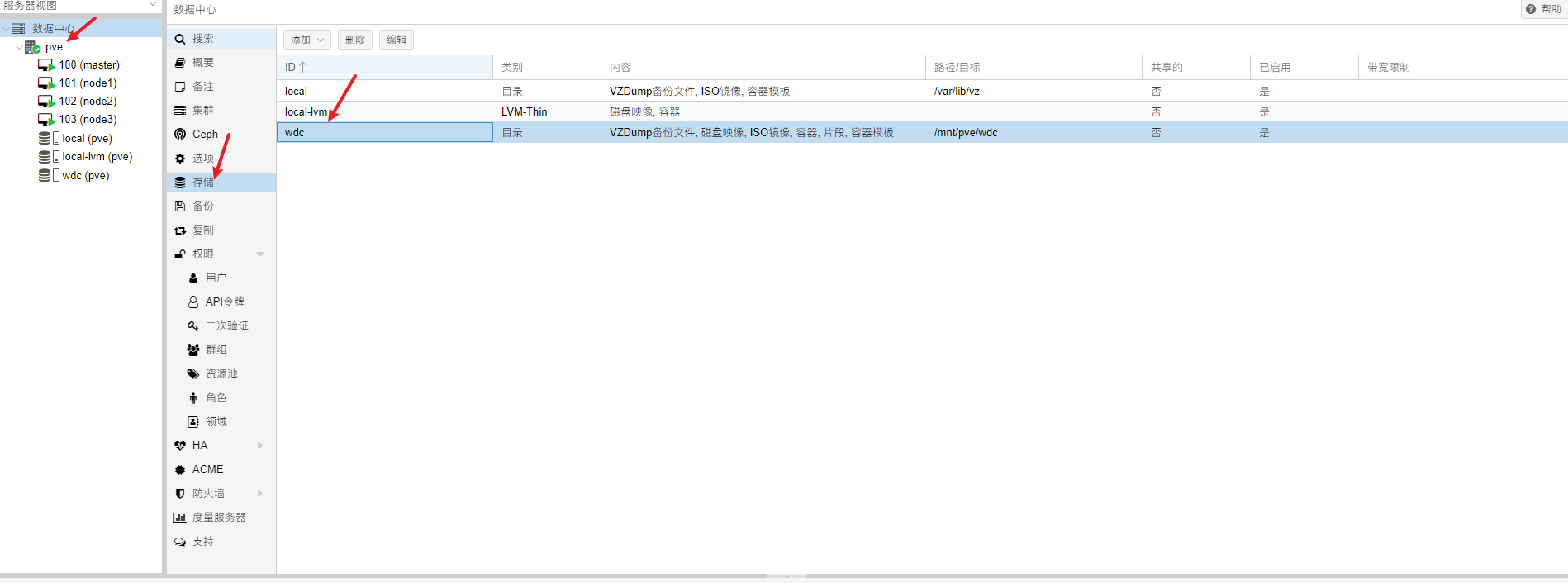Select VM 100 (master) in tree
This screenshot has height=583, width=1568.
[x=88, y=65]
